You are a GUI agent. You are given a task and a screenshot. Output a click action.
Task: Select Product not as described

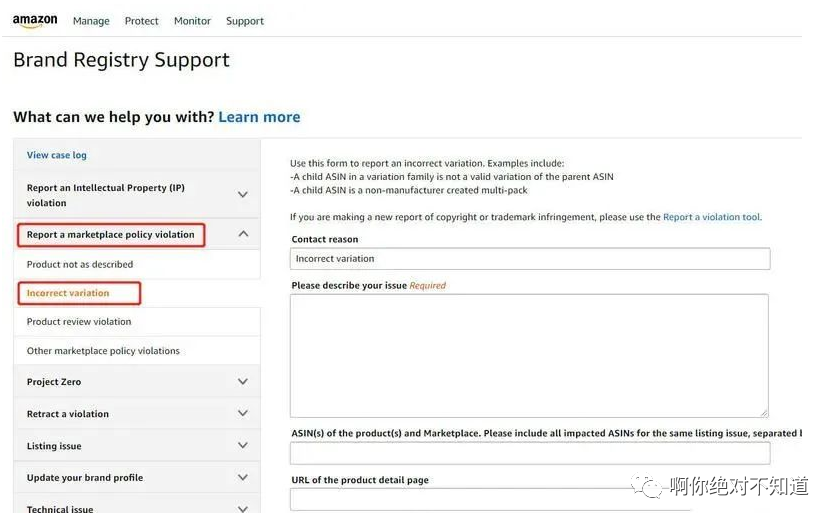pos(80,264)
